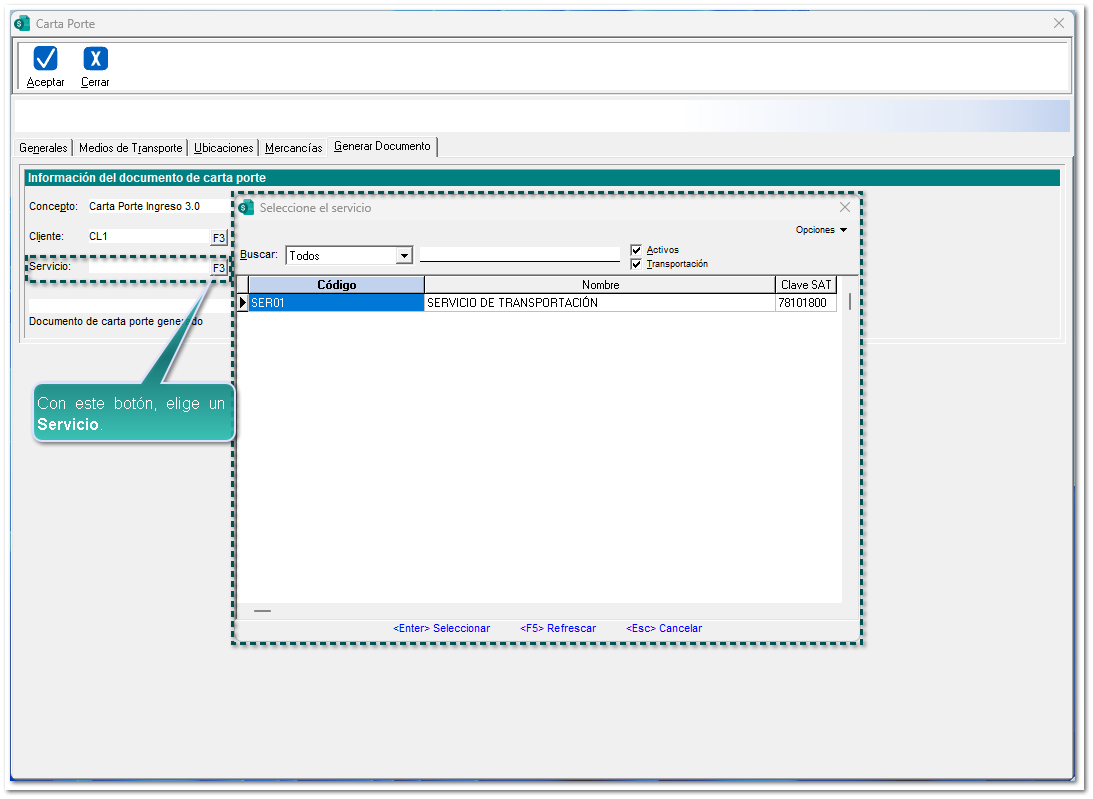Click the Cerrar X icon

(x=95, y=59)
